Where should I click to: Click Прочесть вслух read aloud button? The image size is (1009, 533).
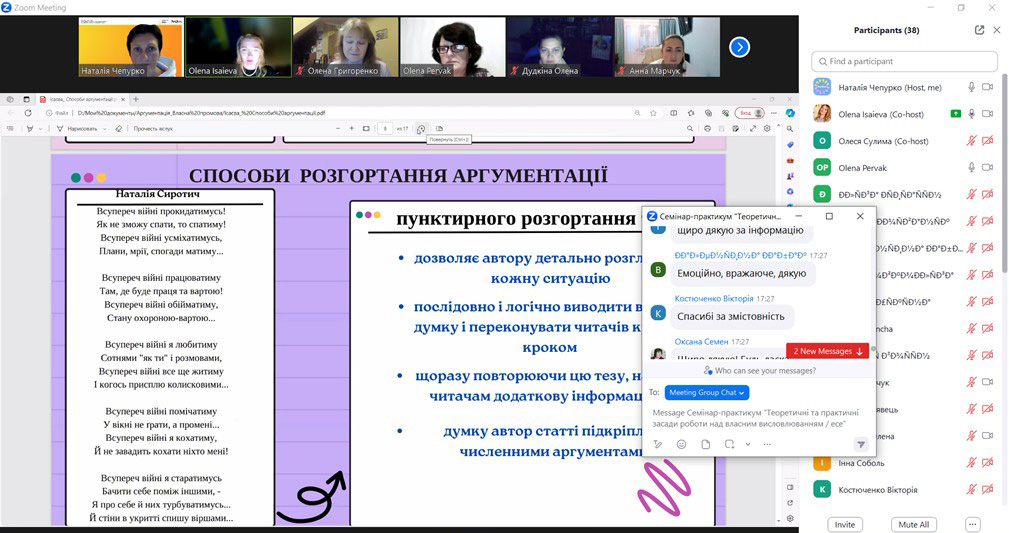tap(153, 129)
